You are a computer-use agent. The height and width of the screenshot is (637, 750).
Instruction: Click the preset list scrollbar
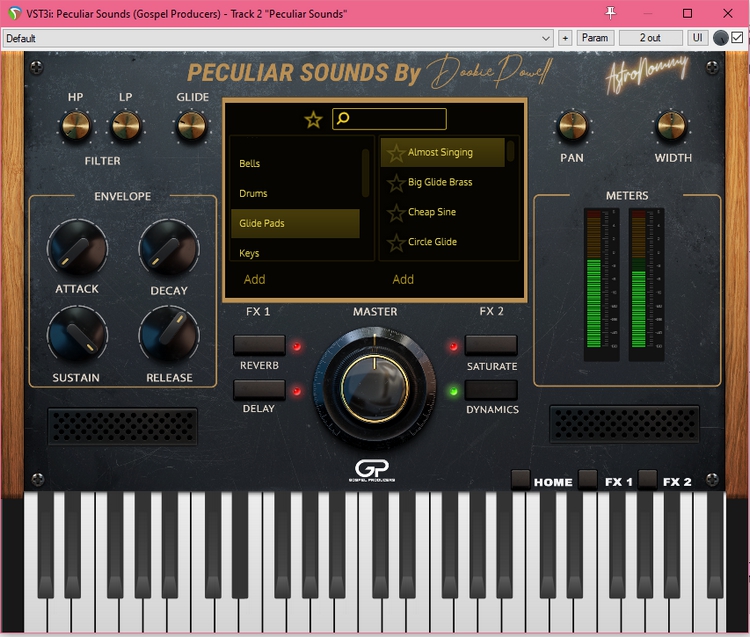point(510,150)
